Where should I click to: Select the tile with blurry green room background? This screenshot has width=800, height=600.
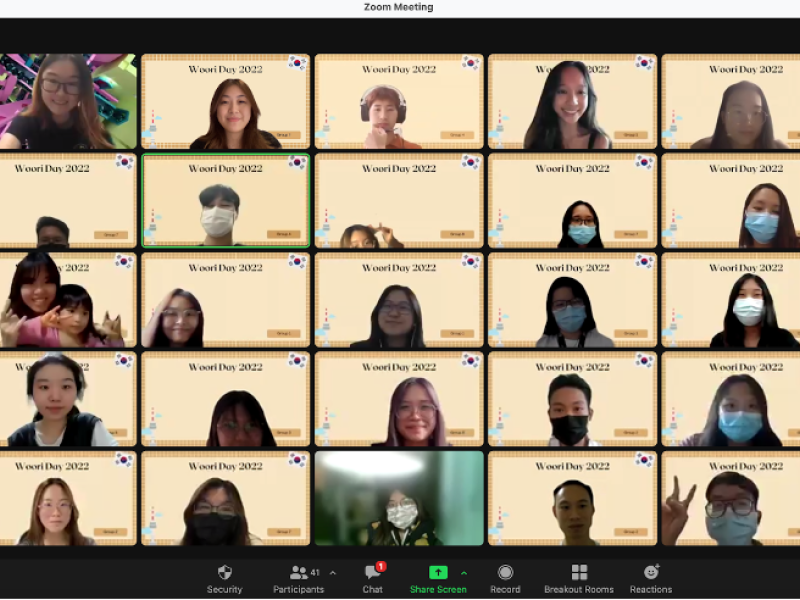(x=399, y=498)
